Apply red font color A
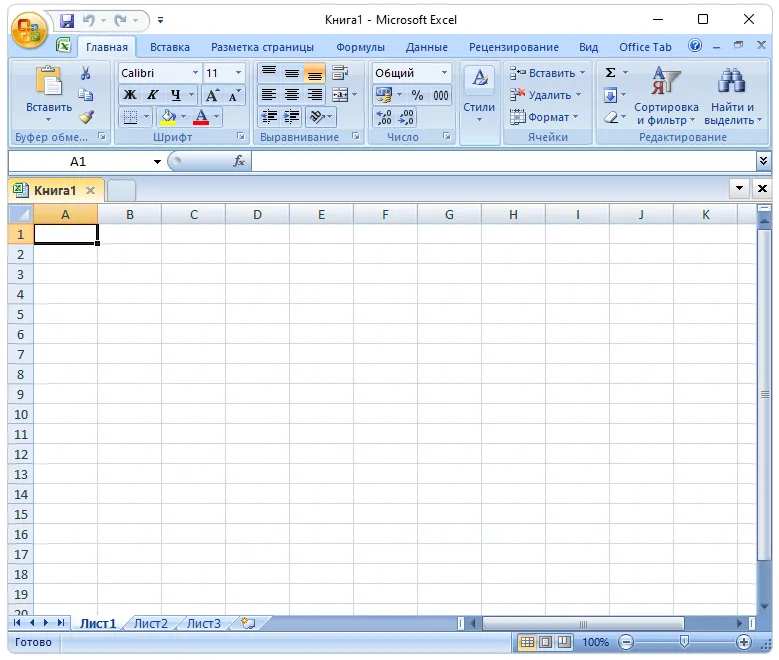 pos(201,117)
